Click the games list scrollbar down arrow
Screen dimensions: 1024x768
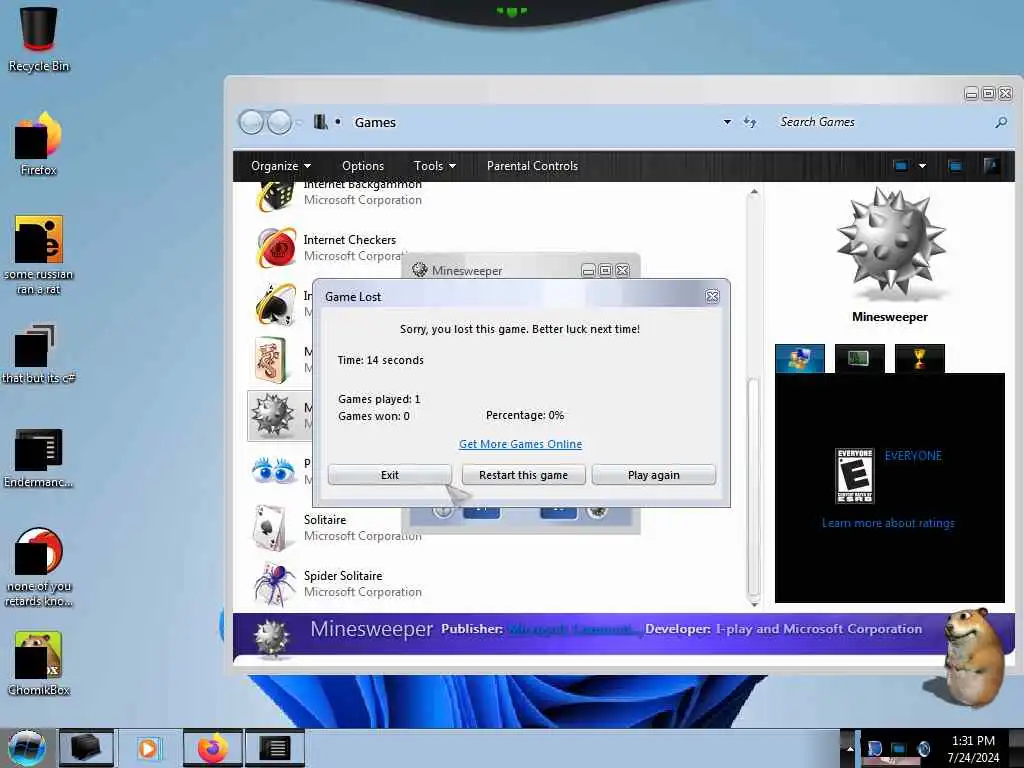pos(754,604)
